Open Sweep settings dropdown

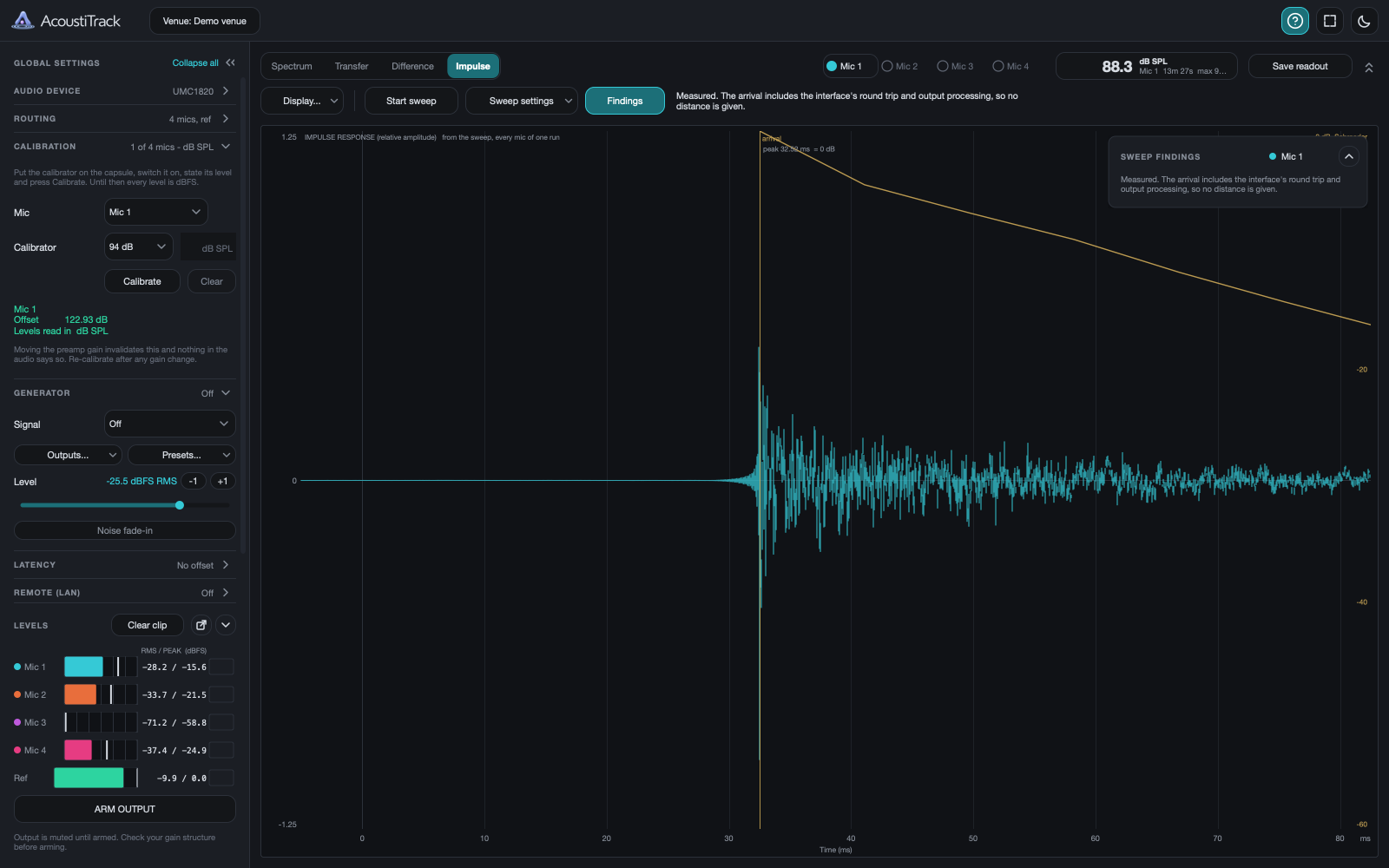[x=522, y=101]
